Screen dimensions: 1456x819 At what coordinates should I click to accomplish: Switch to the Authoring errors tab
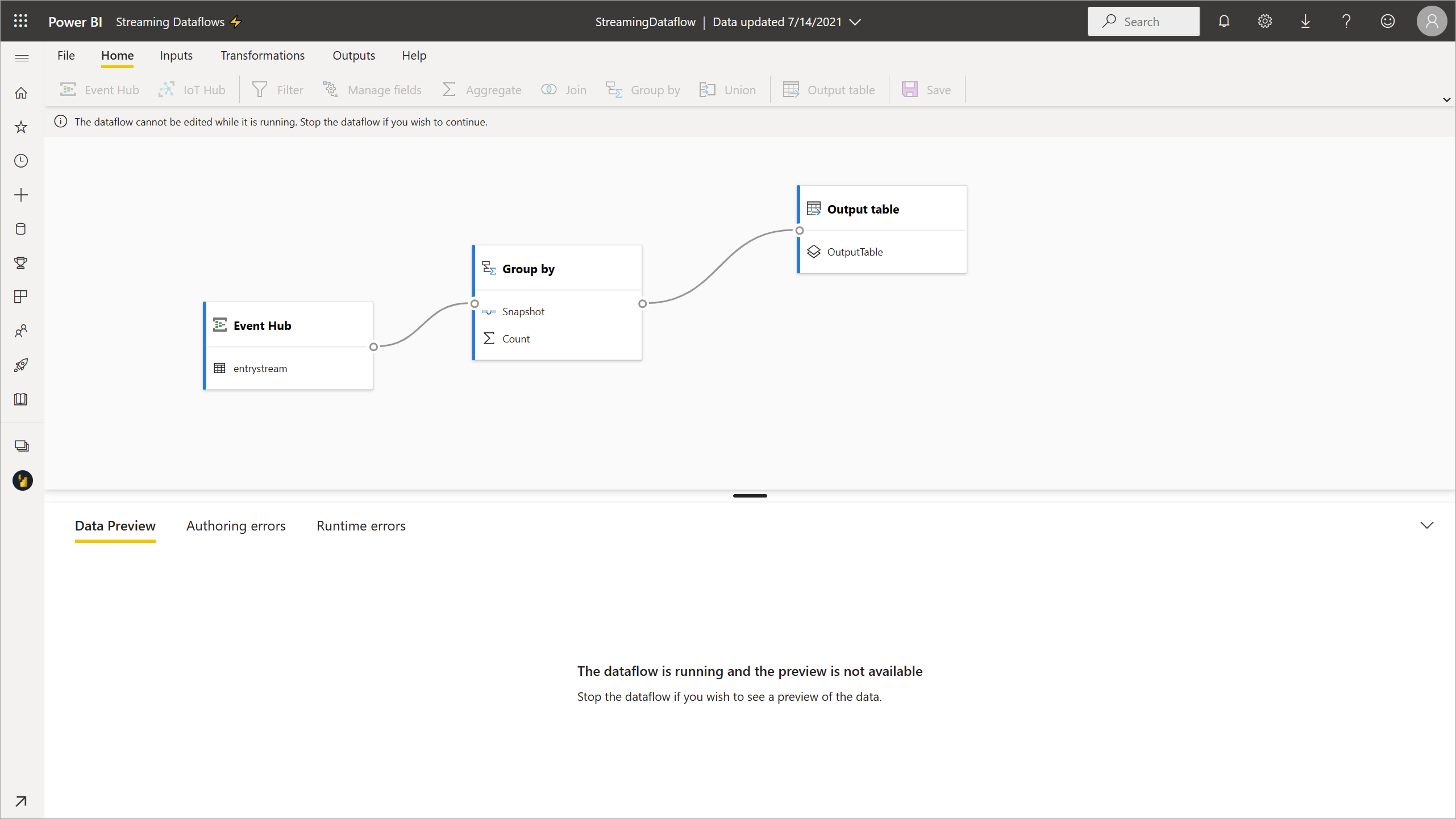tap(236, 526)
